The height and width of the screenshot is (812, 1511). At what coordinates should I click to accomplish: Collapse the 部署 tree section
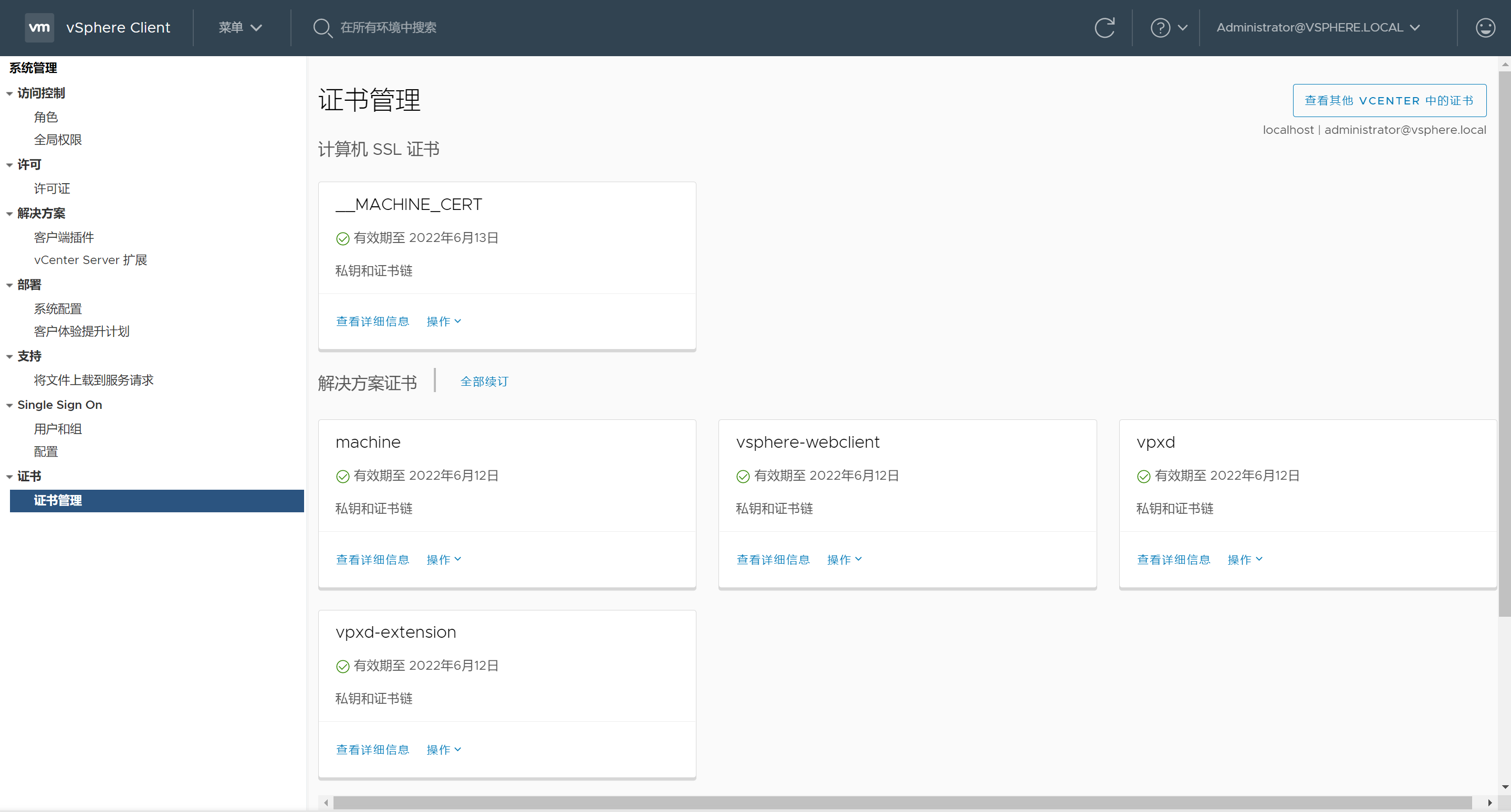coord(9,286)
